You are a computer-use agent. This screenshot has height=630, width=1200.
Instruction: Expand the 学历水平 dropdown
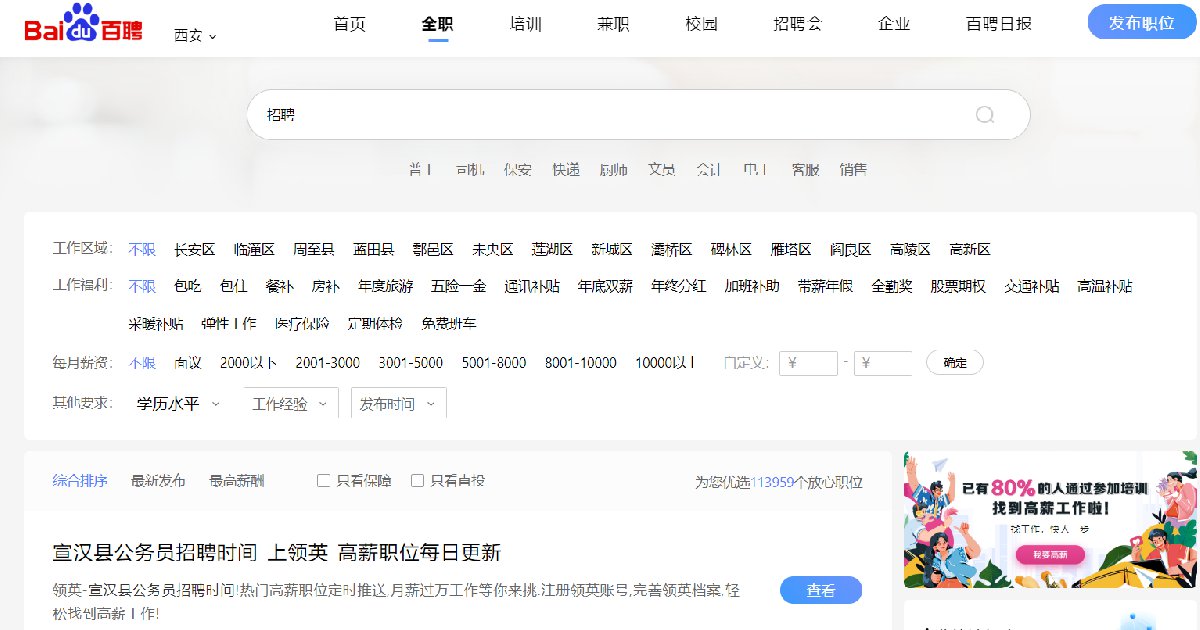178,404
